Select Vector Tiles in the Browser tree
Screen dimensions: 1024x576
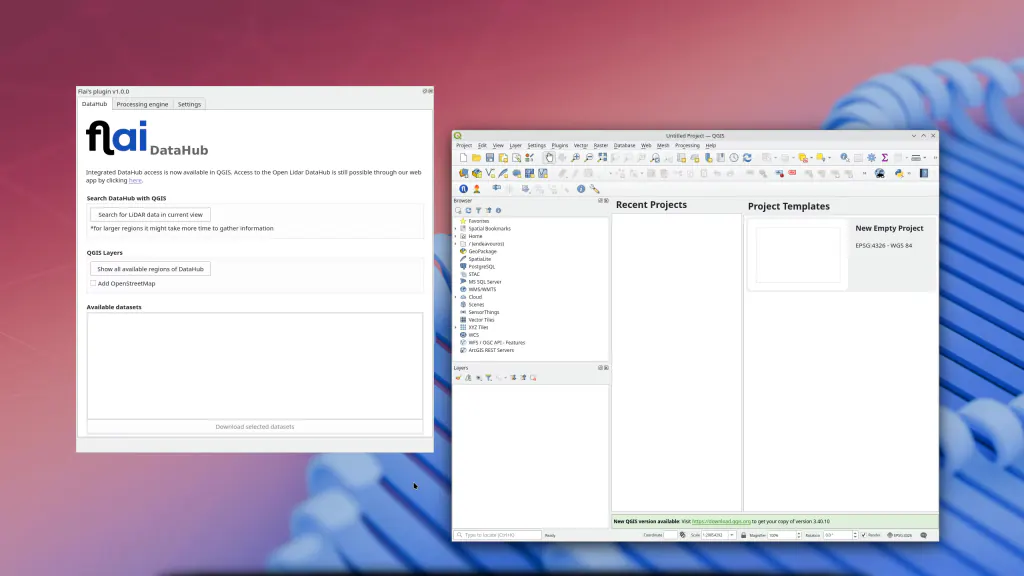point(481,320)
